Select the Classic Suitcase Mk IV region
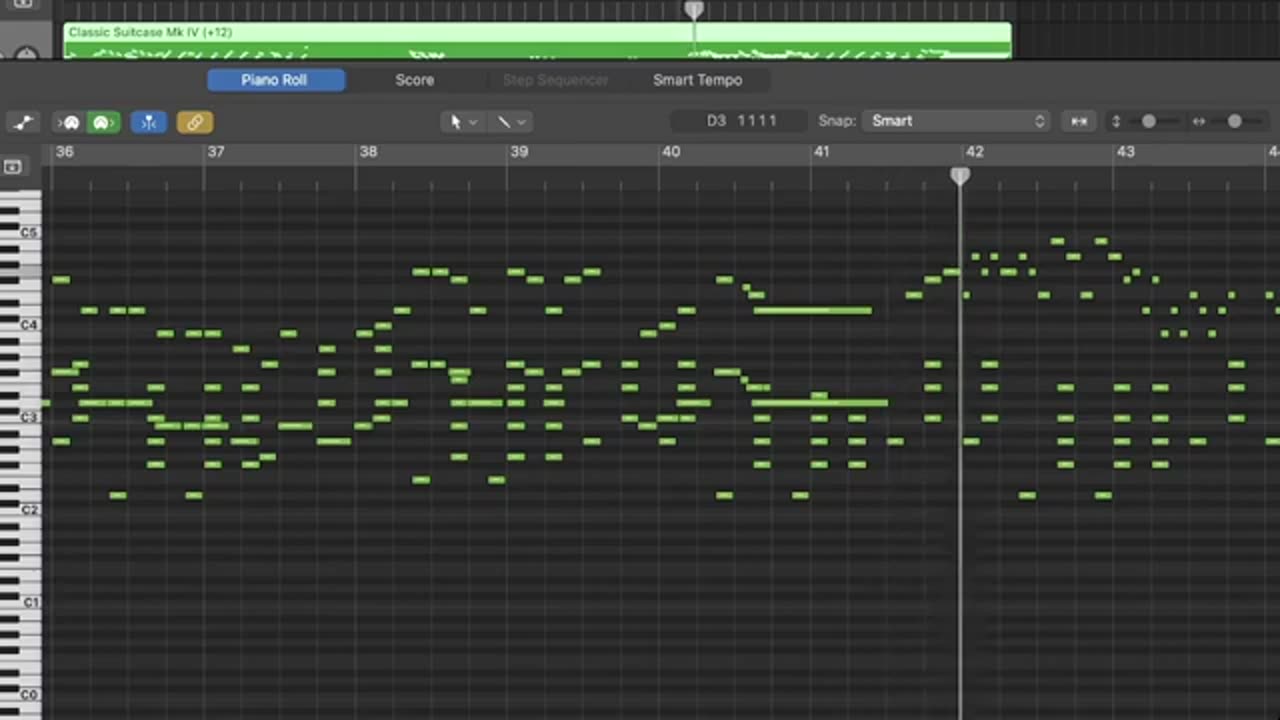1280x720 pixels. tap(537, 40)
